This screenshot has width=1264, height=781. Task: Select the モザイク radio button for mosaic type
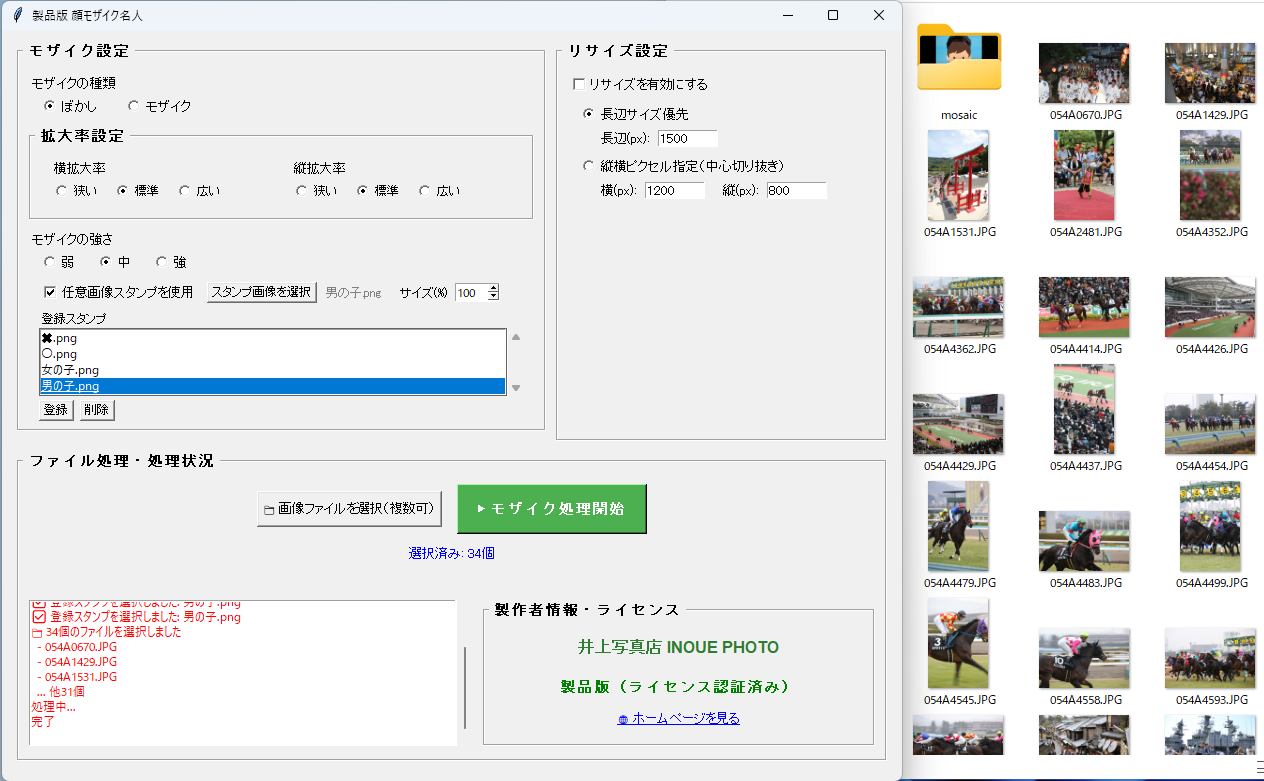click(134, 106)
